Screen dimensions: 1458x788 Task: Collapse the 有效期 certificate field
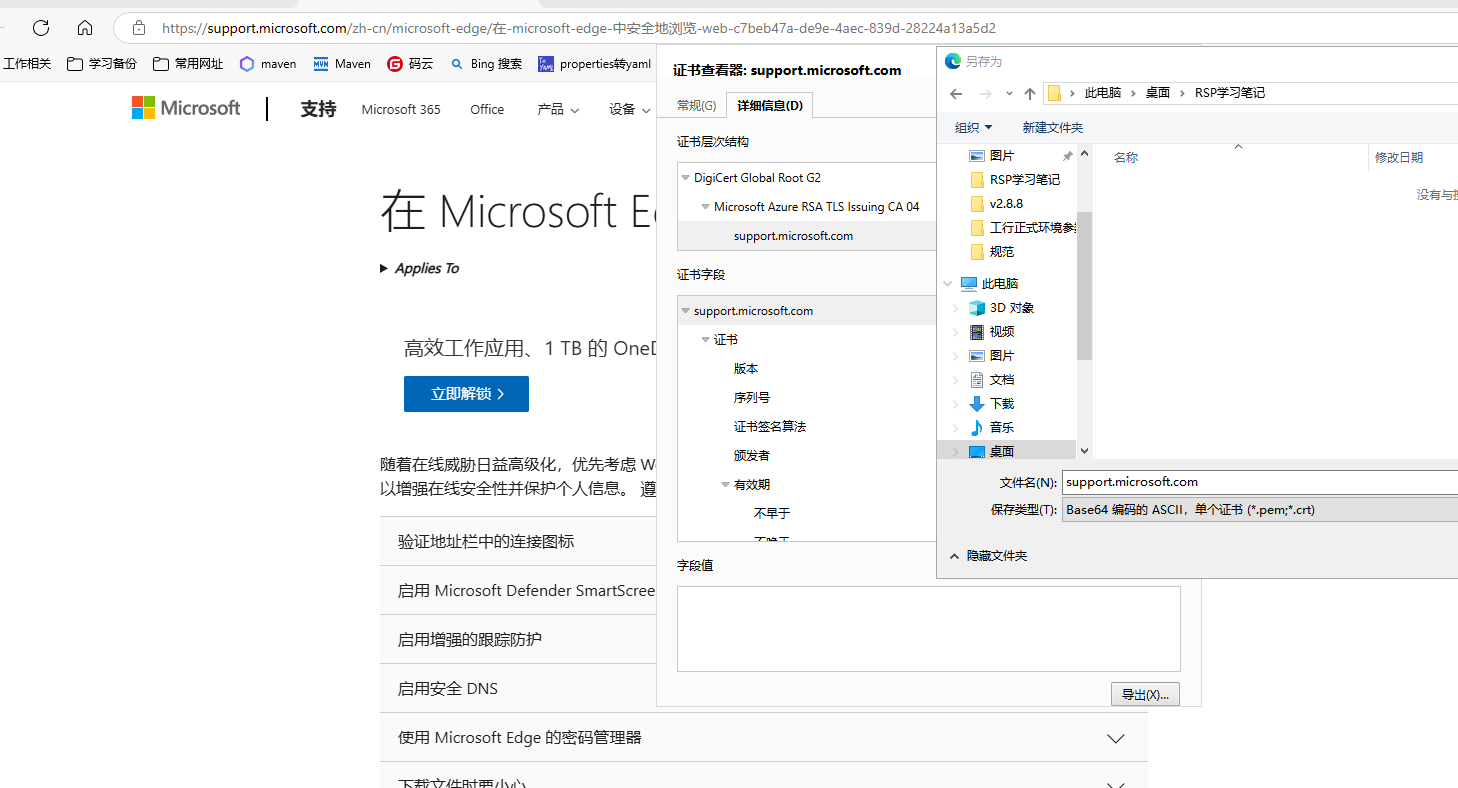click(726, 485)
